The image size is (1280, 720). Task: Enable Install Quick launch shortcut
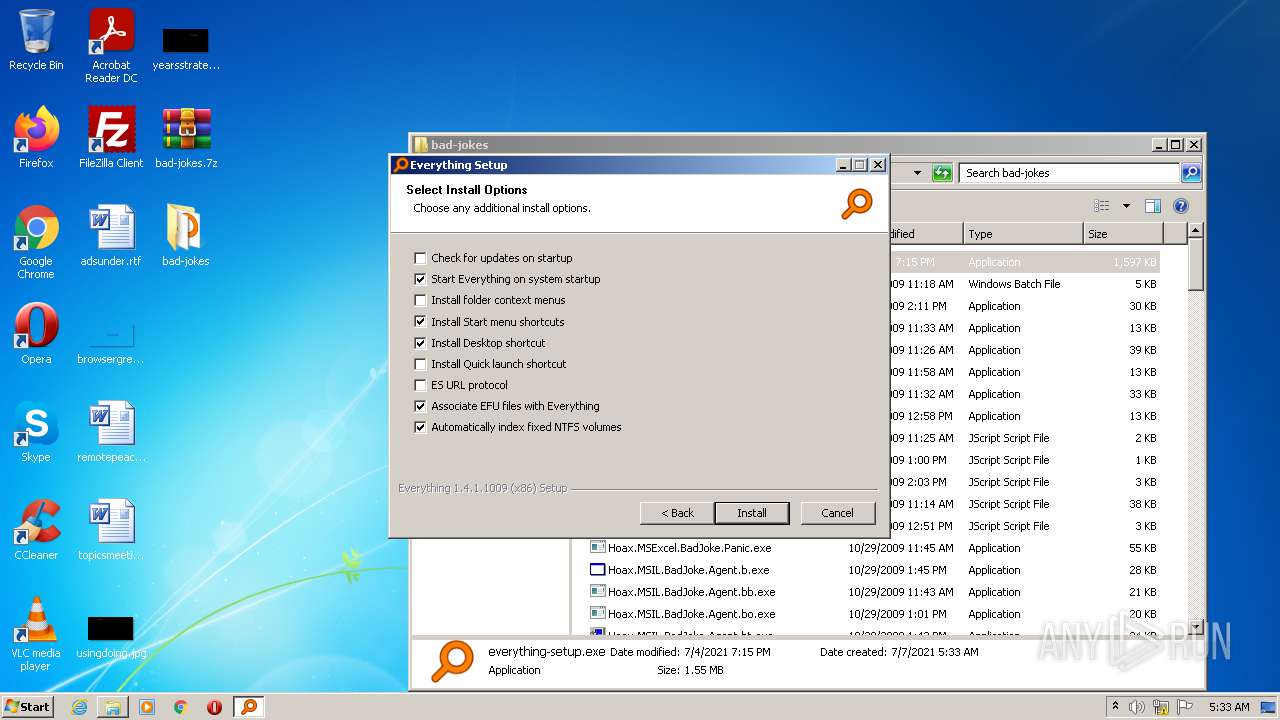[x=420, y=364]
